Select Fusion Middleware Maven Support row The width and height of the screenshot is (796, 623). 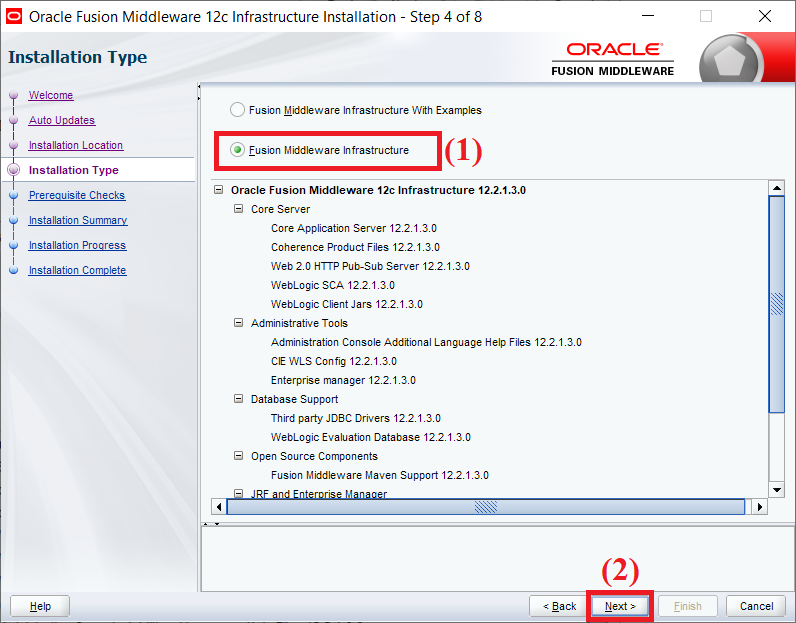click(x=380, y=475)
